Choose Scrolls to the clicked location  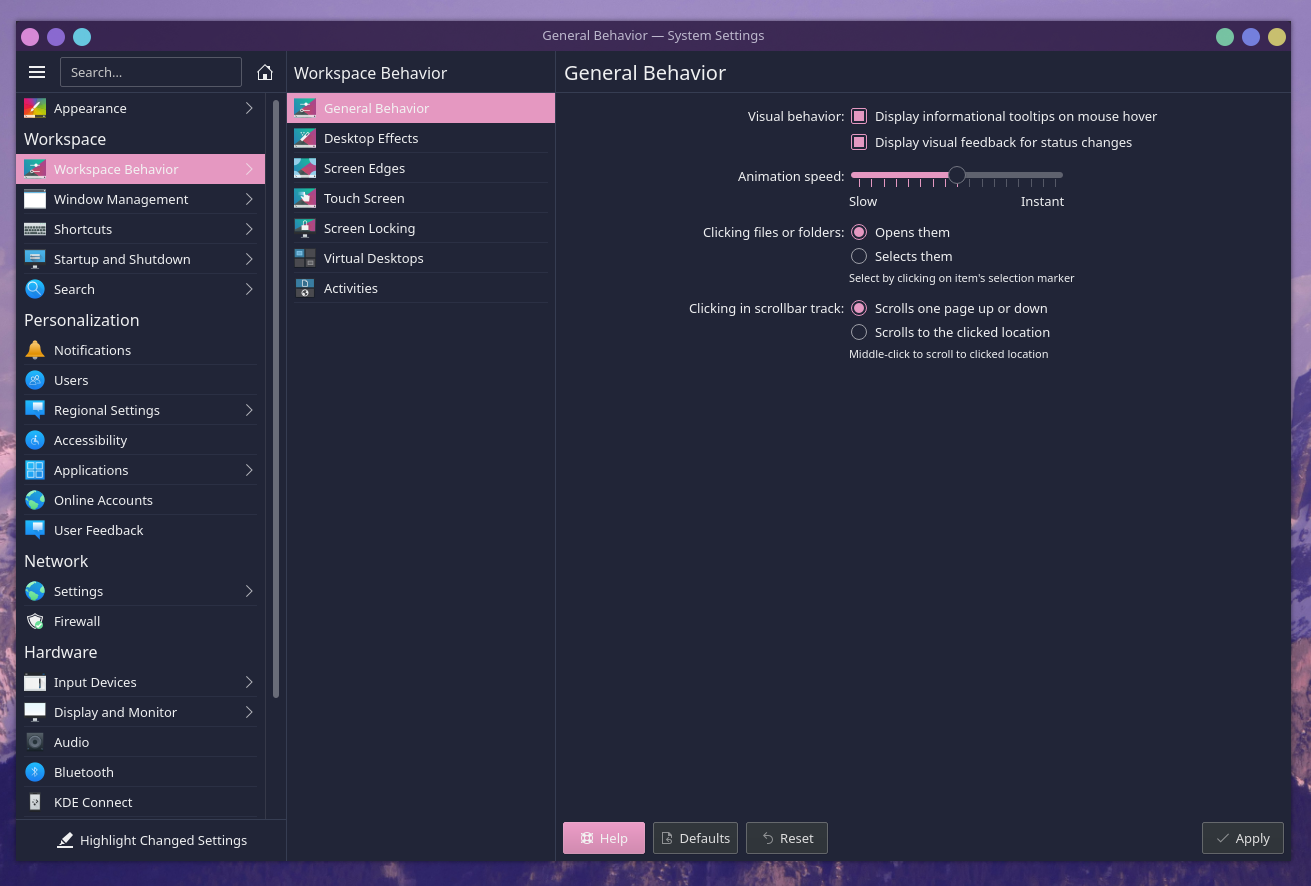click(859, 332)
